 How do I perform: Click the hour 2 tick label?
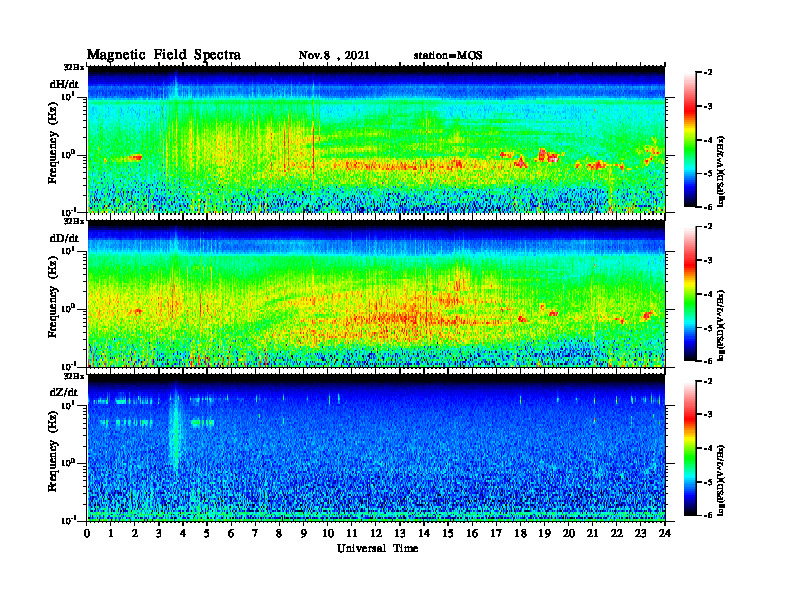tap(135, 533)
